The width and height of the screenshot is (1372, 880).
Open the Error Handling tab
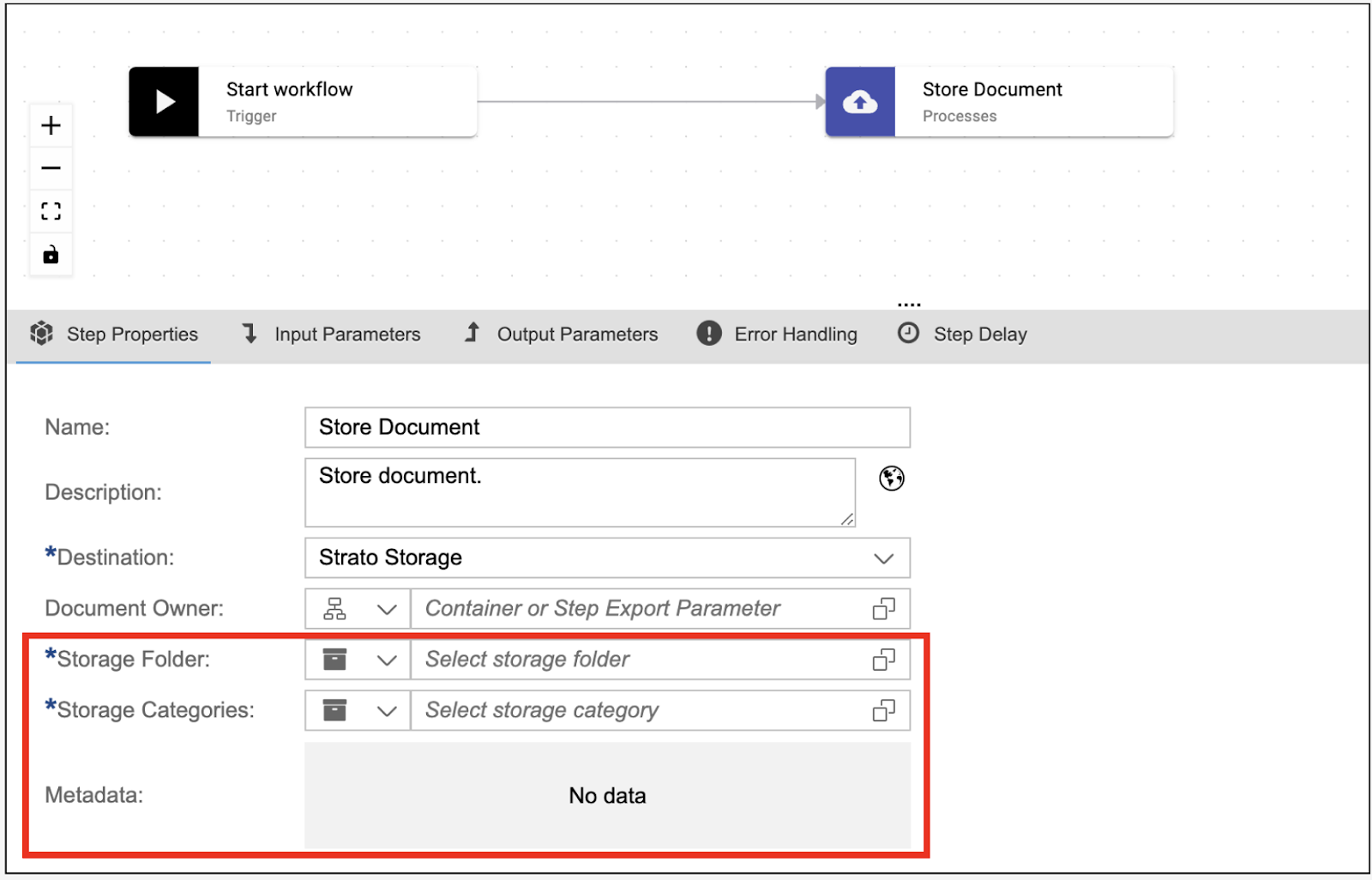click(x=777, y=335)
